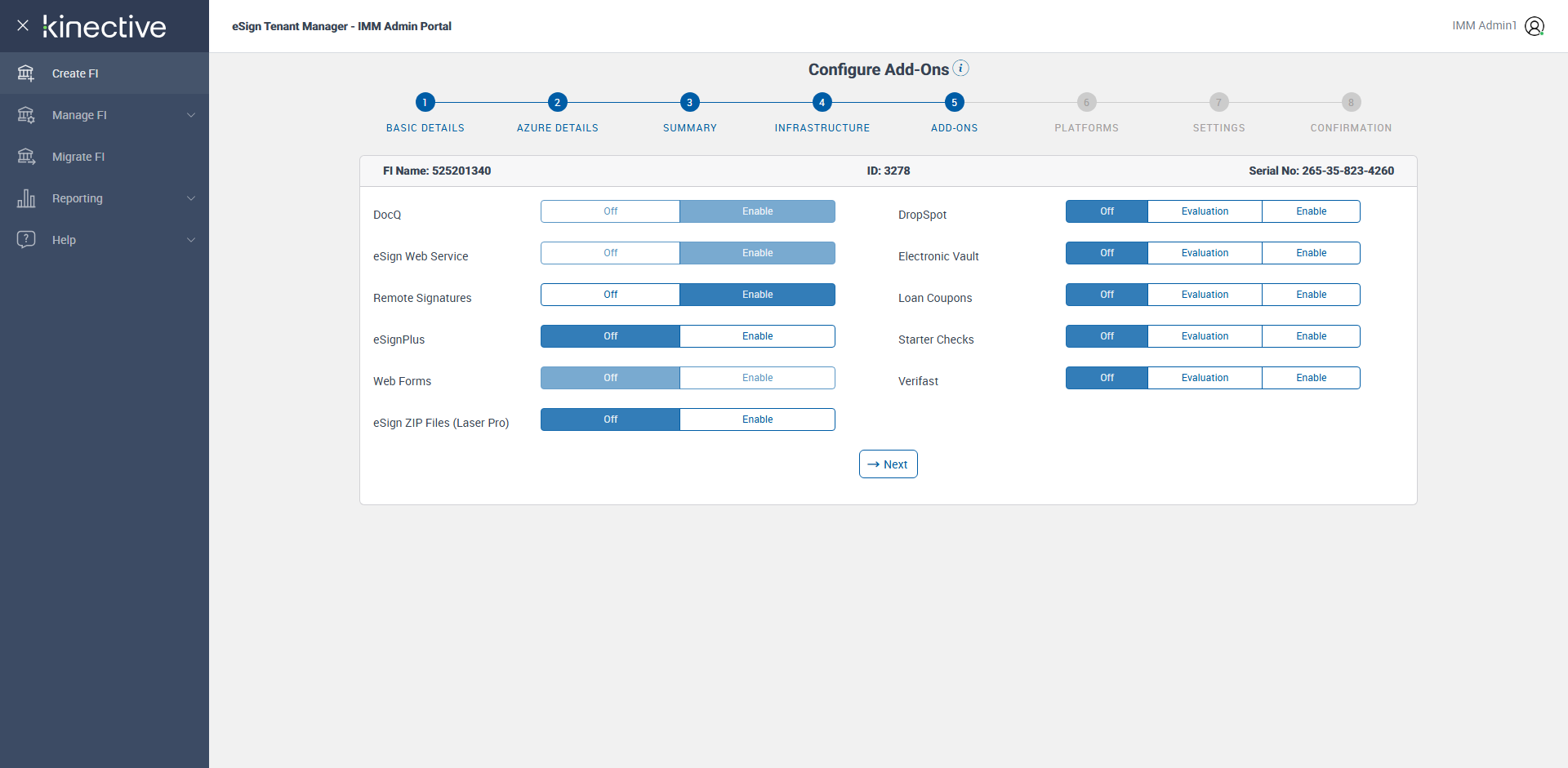
Task: Open the Create FI menu item
Action: (x=105, y=73)
